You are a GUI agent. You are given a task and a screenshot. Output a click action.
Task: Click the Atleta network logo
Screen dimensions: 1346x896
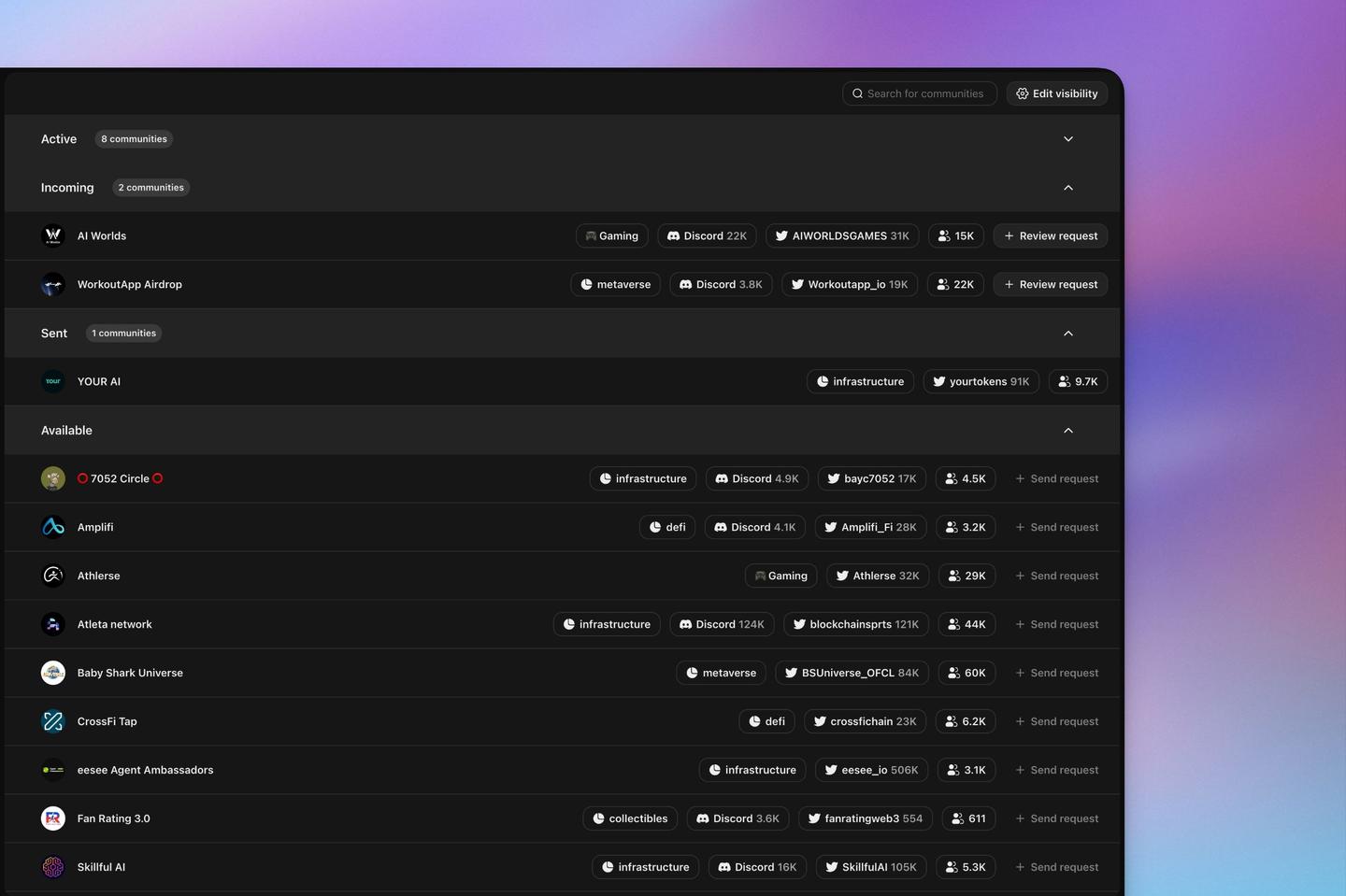53,624
